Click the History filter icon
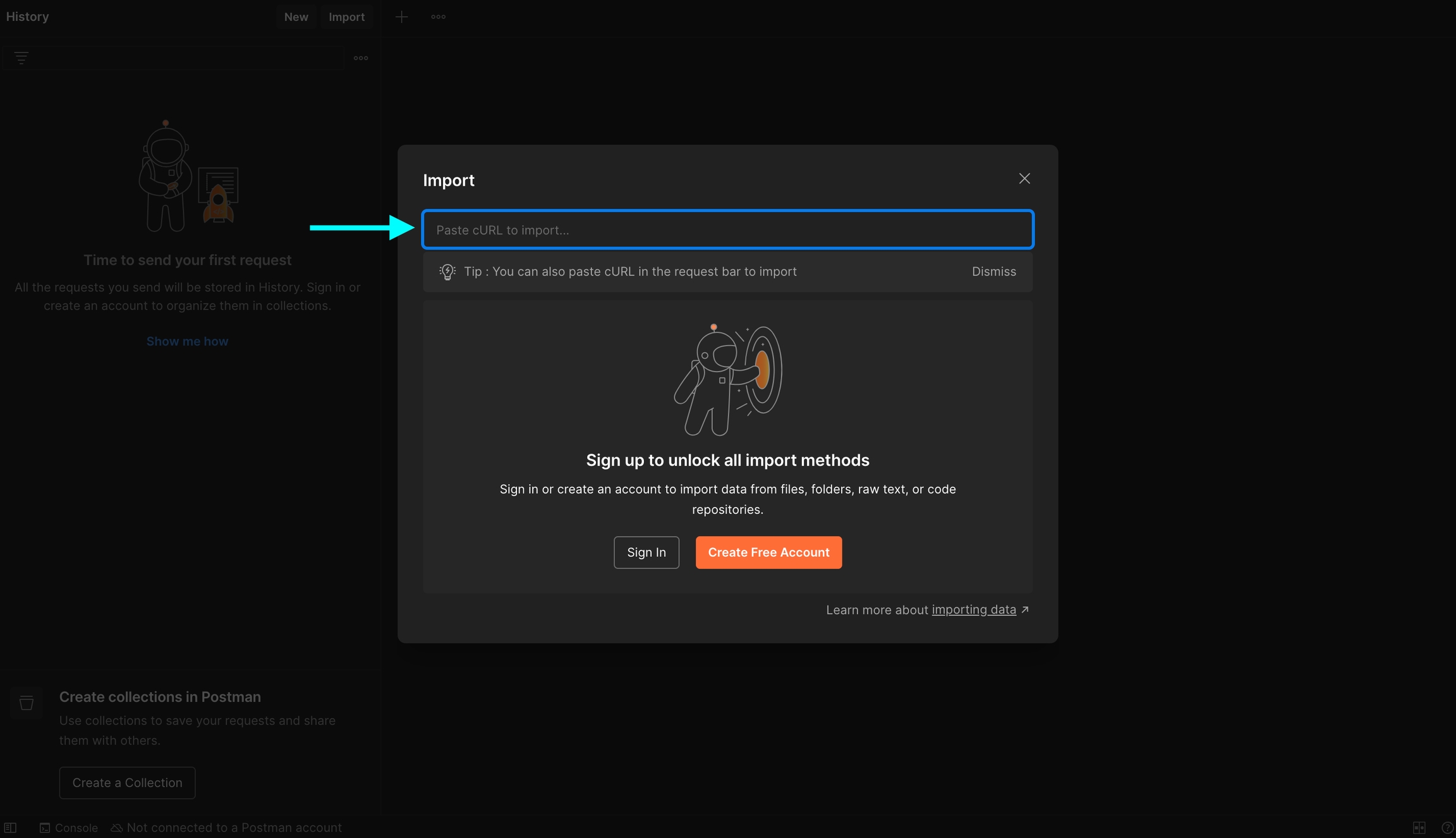 tap(21, 58)
